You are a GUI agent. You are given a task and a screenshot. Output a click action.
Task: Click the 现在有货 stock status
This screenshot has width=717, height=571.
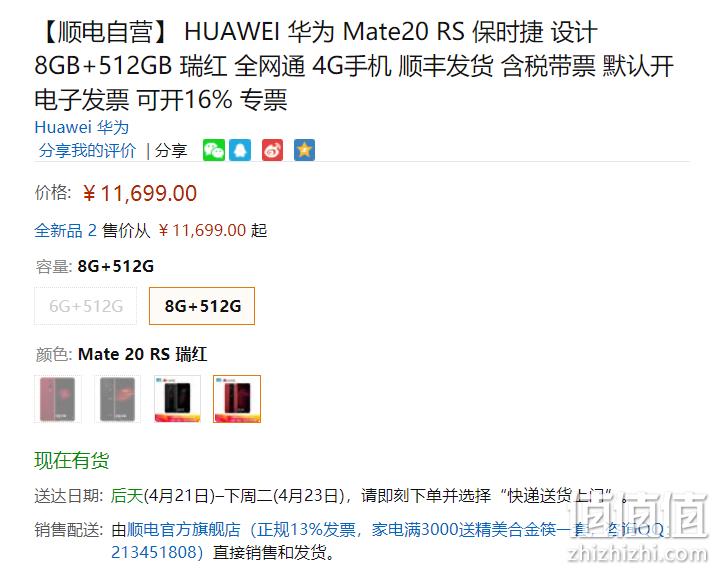click(72, 460)
